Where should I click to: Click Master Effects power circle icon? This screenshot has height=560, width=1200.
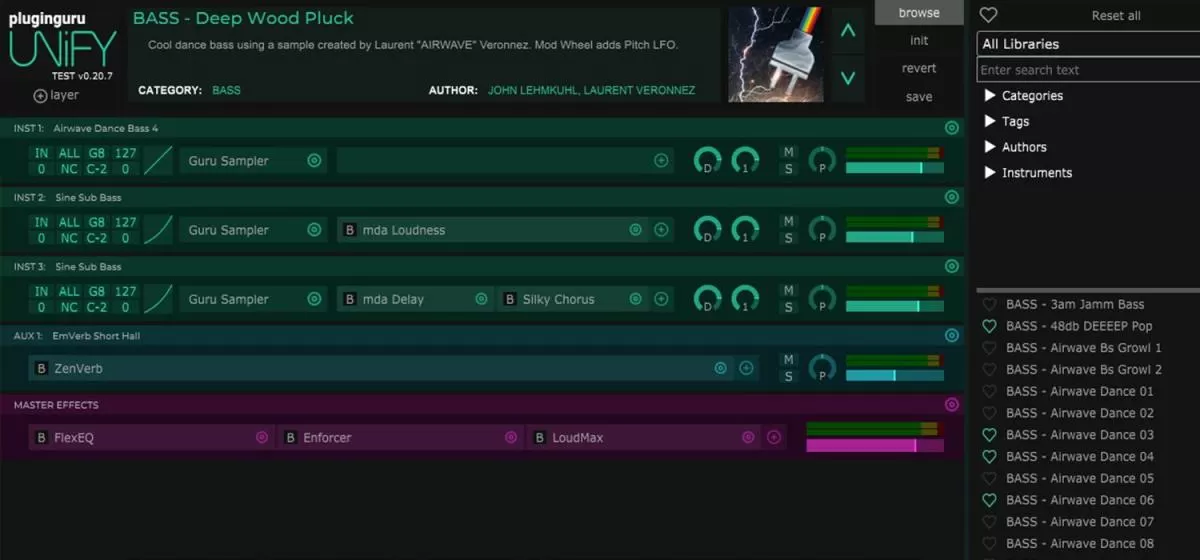coord(952,404)
